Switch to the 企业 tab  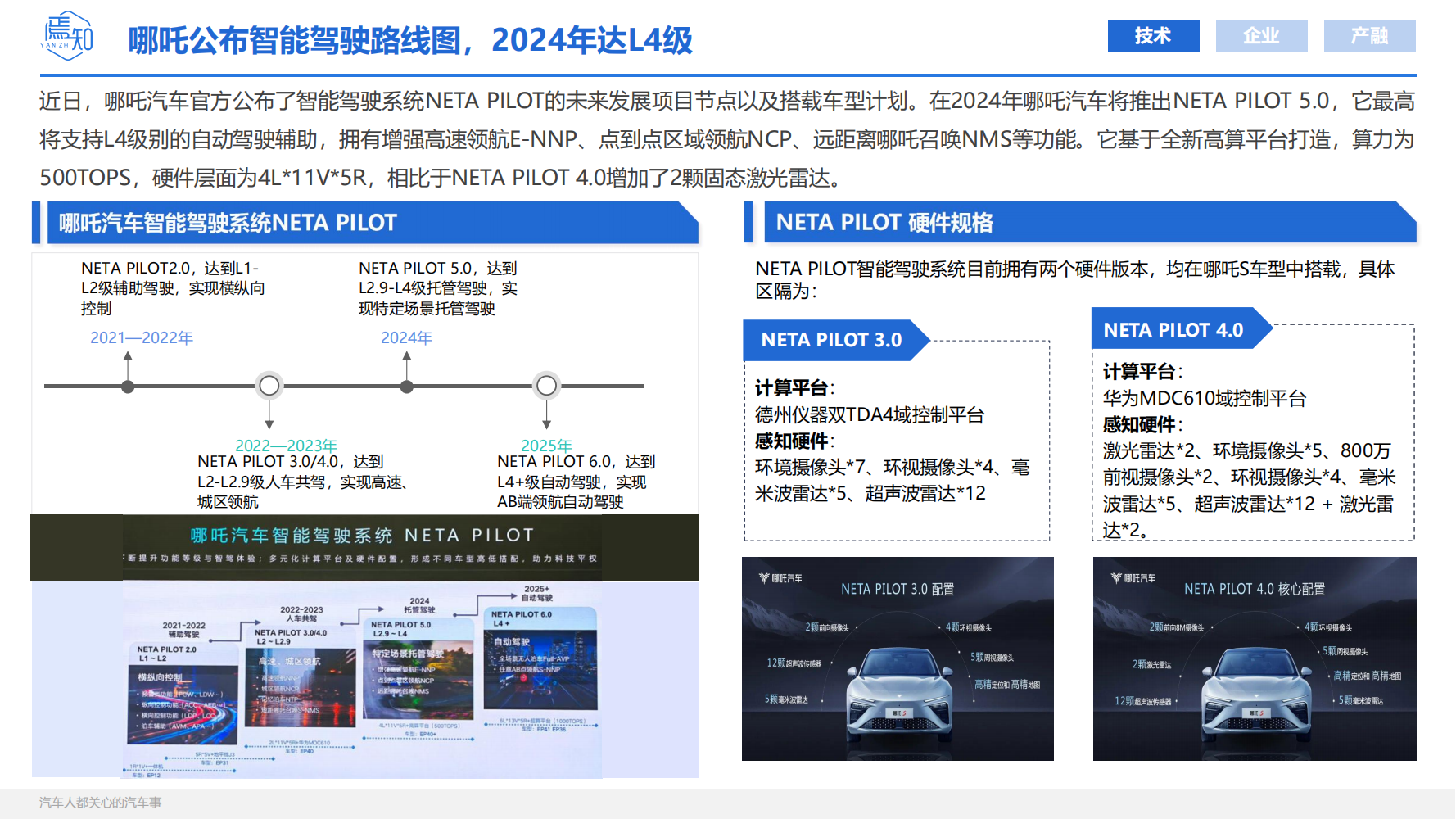click(1261, 36)
